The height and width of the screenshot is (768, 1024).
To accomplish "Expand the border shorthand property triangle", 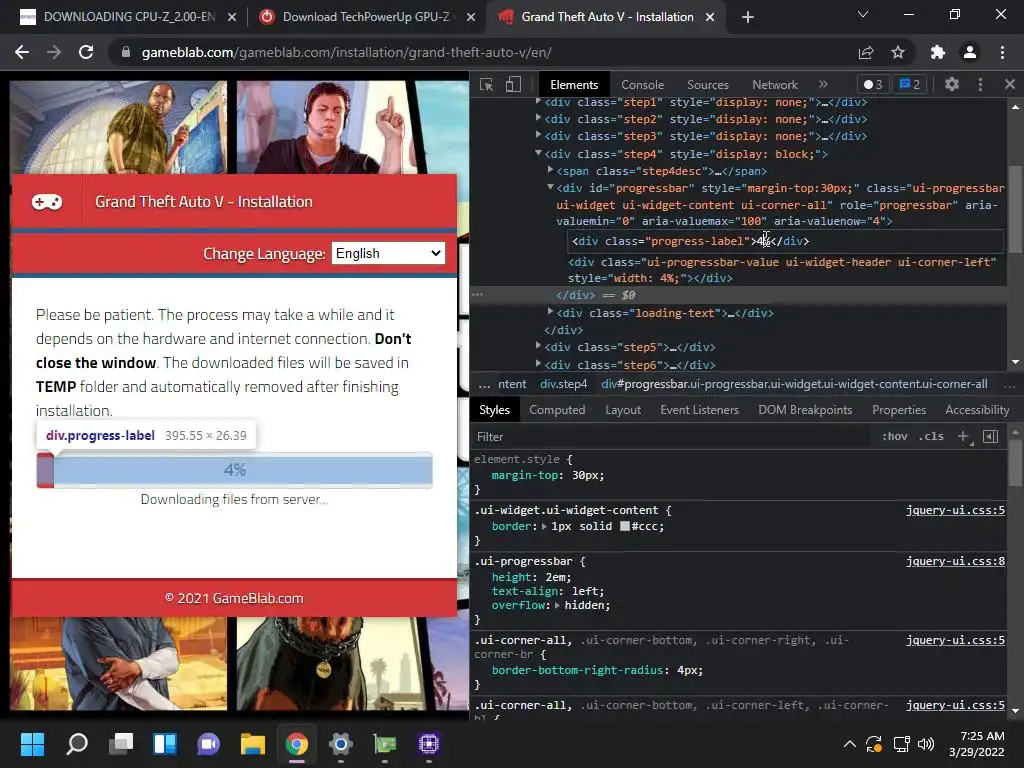I will 545,526.
